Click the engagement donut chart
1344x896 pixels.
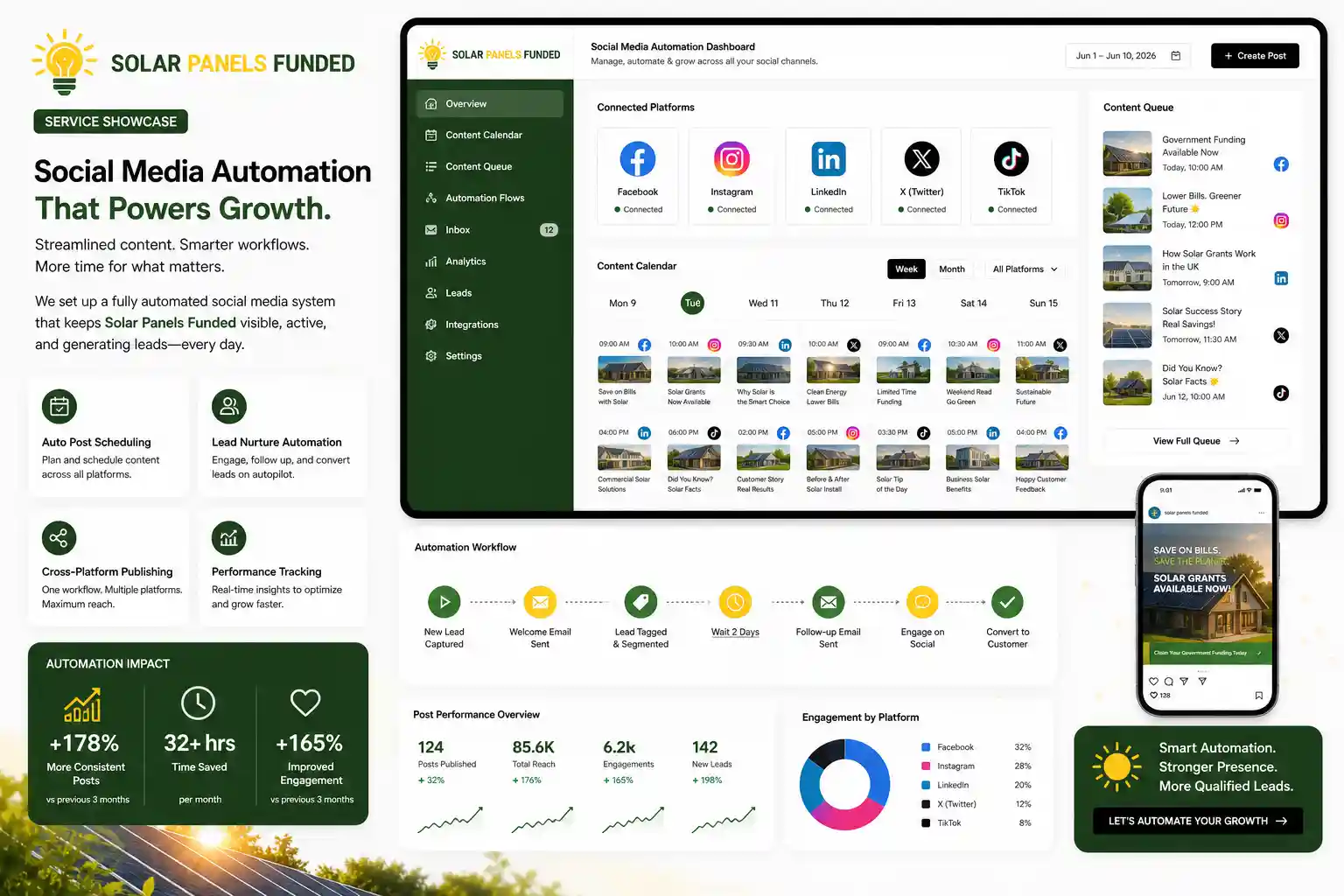[844, 785]
